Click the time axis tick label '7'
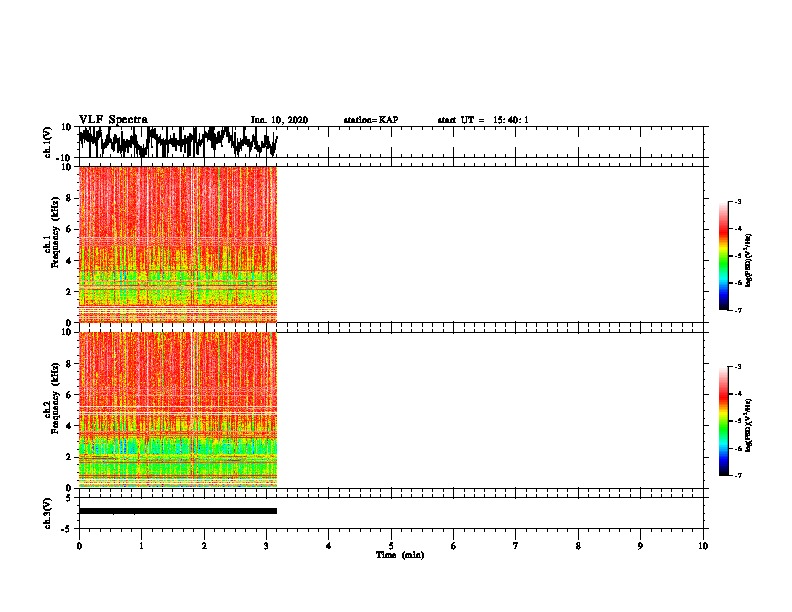This screenshot has height=612, width=792. pyautogui.click(x=516, y=546)
